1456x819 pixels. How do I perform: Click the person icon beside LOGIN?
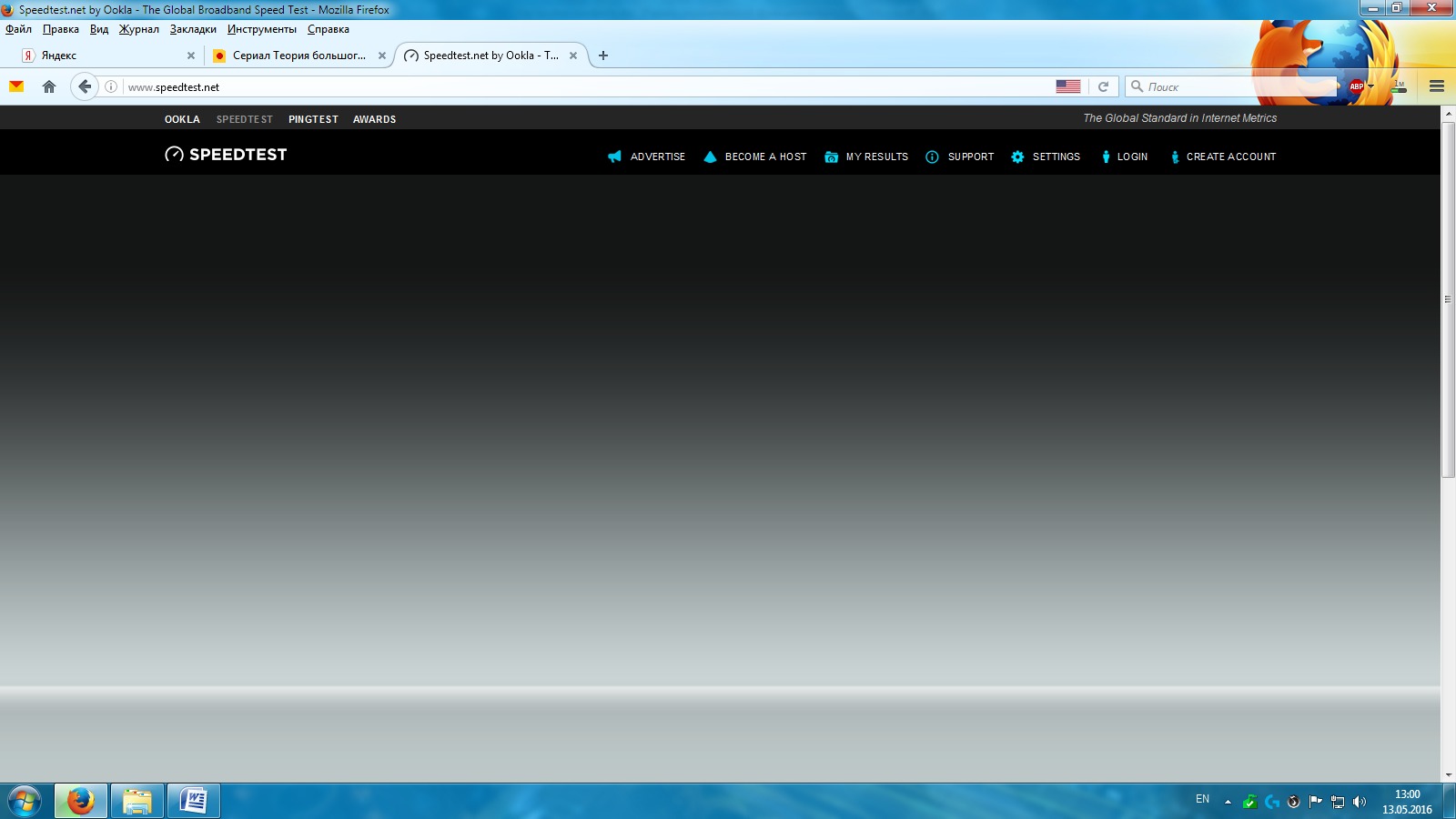pyautogui.click(x=1106, y=157)
